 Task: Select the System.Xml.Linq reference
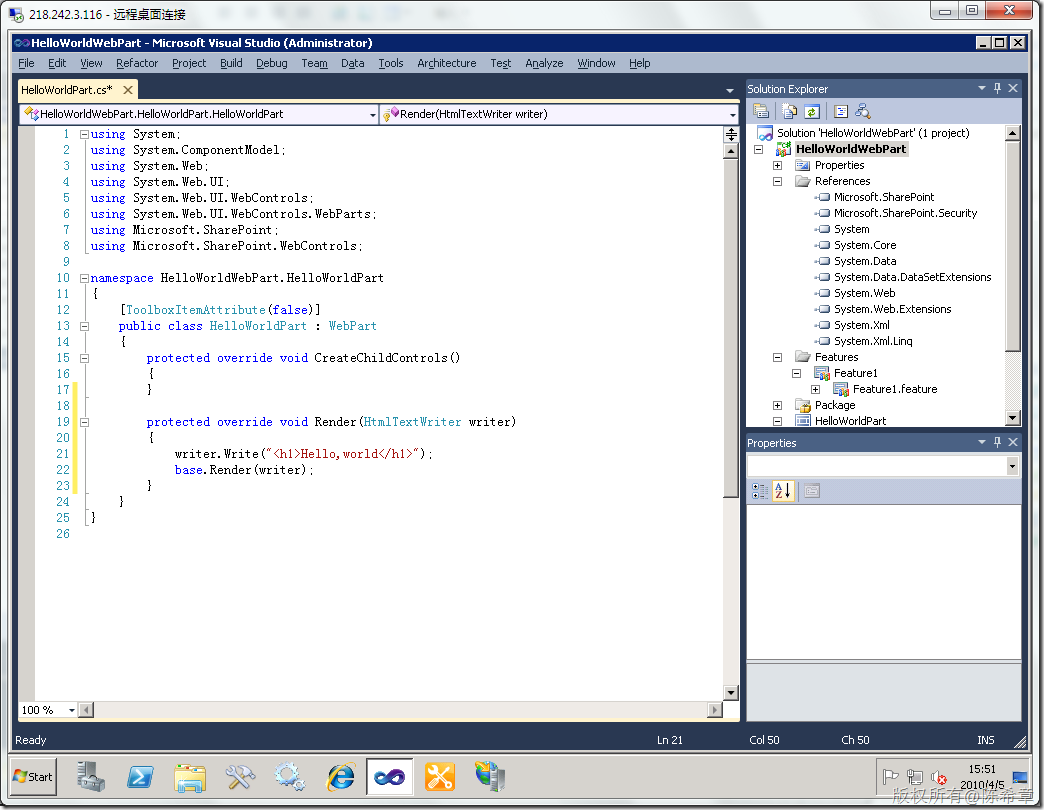[873, 341]
